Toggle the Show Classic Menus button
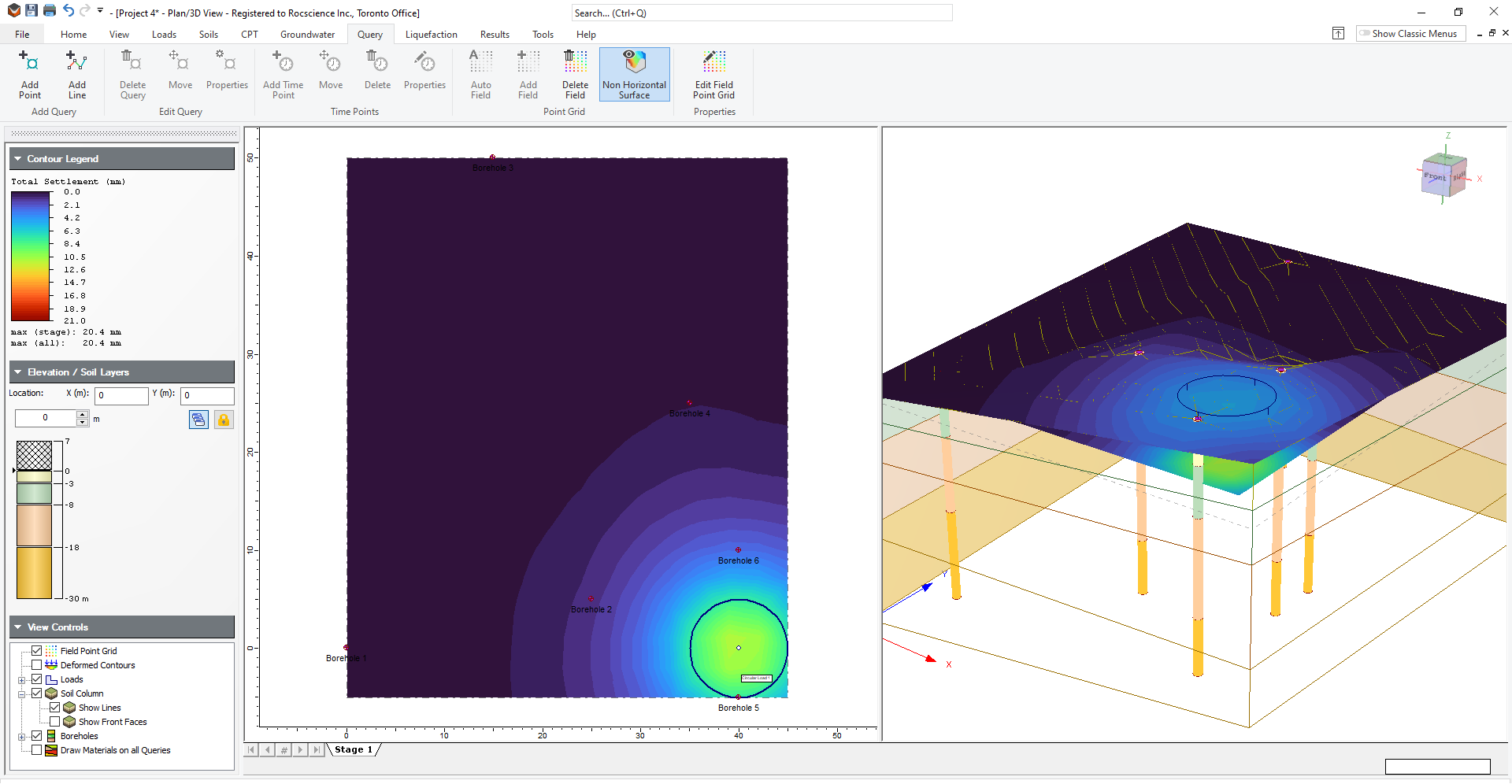 1410,33
